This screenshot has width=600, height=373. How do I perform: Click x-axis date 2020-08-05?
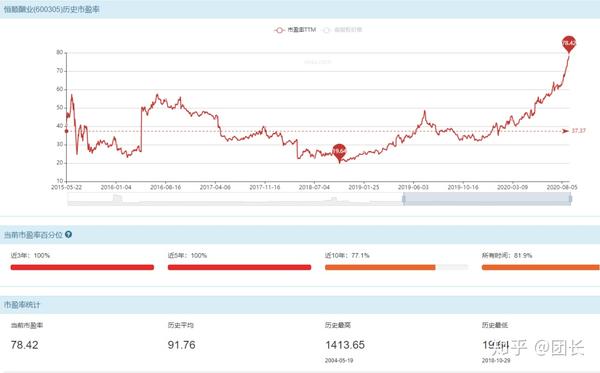coord(562,187)
